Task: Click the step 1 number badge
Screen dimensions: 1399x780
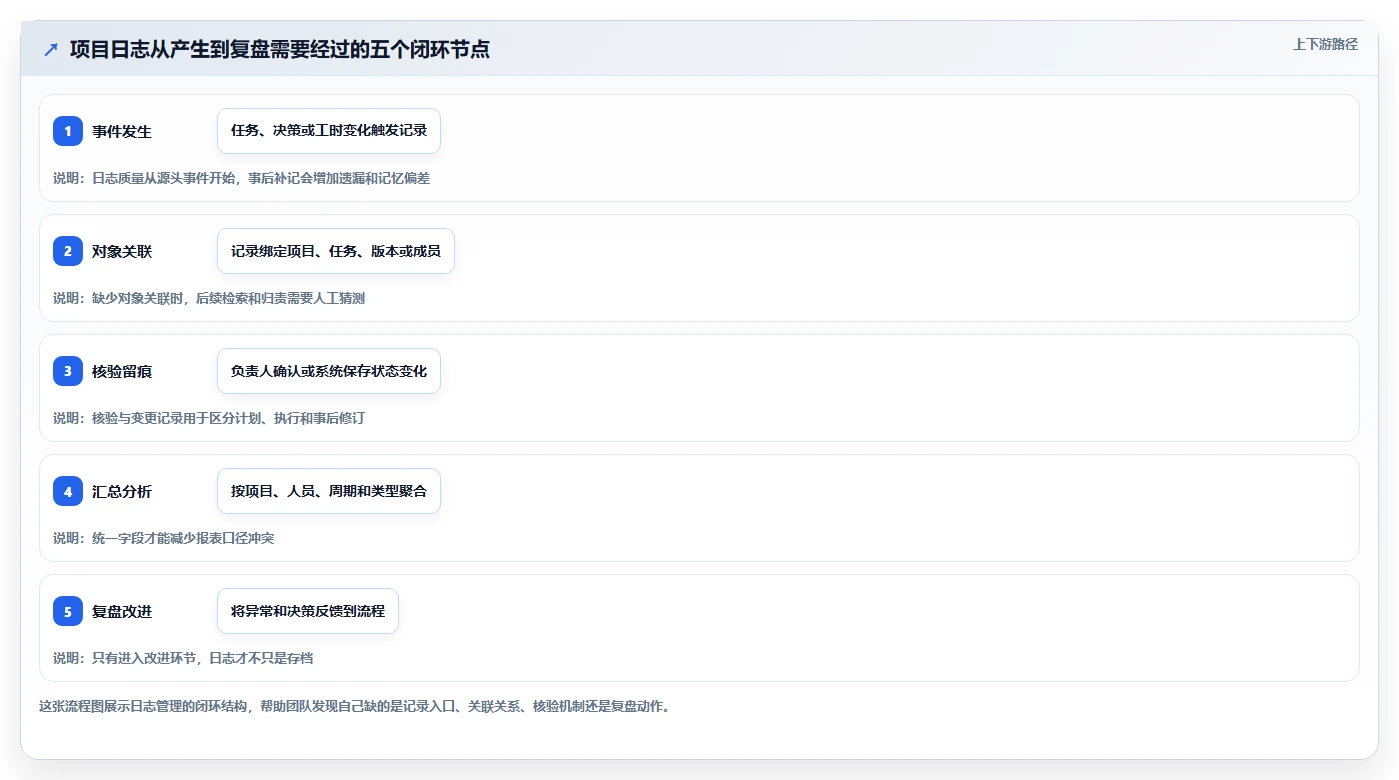Action: click(68, 131)
